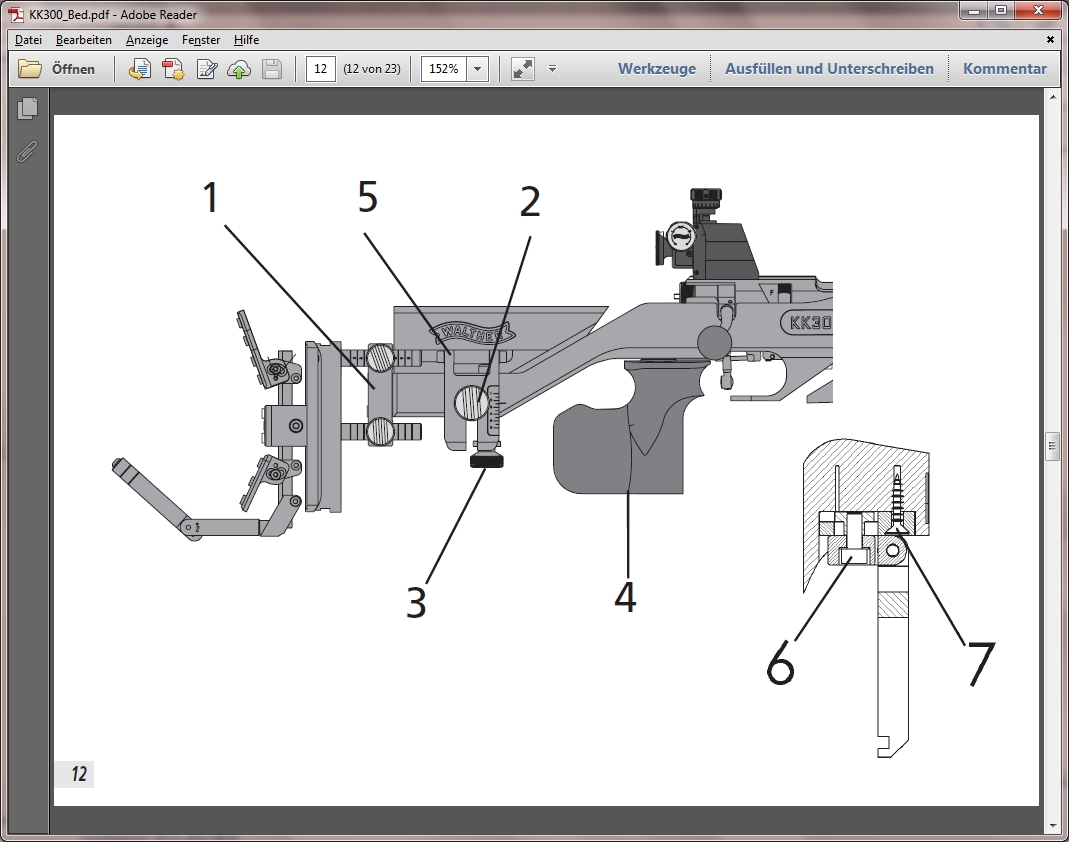Open the Datei menu
Viewport: 1069px width, 842px height.
[x=28, y=40]
